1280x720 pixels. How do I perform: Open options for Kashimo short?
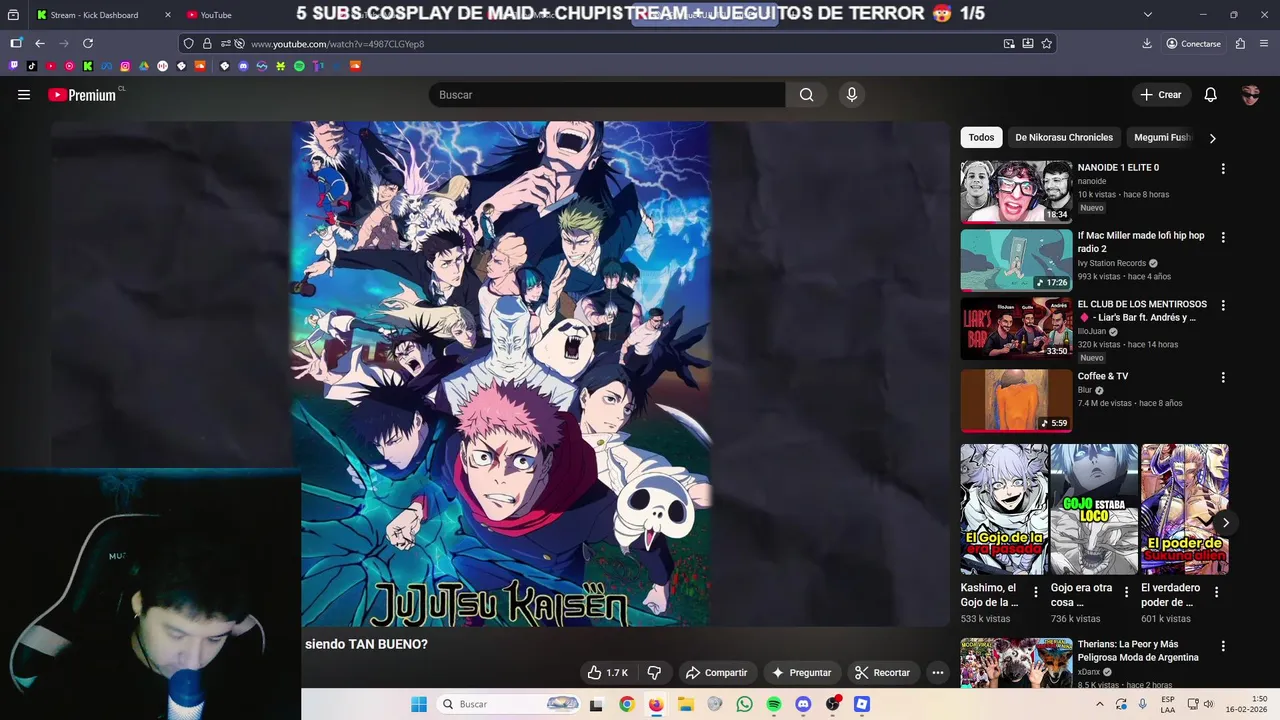[1036, 592]
